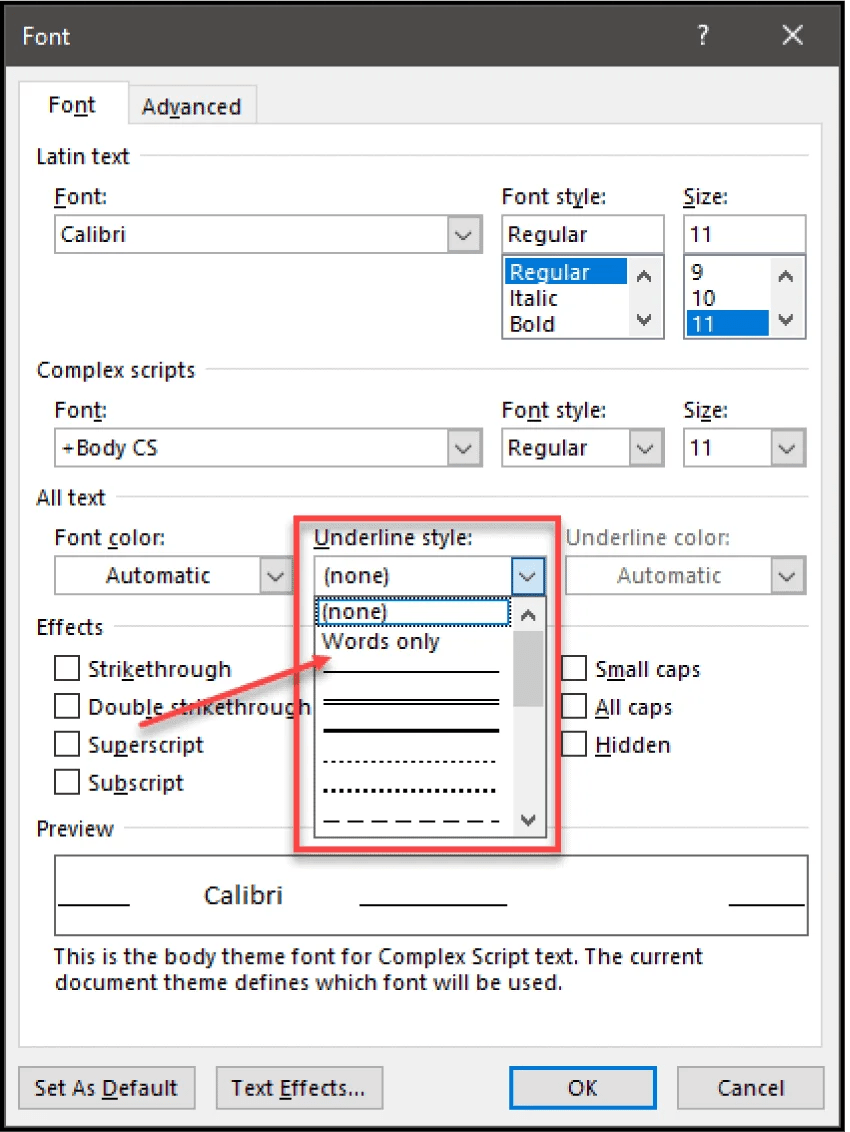Enable Superscript formatting
This screenshot has height=1132, width=850.
point(66,744)
